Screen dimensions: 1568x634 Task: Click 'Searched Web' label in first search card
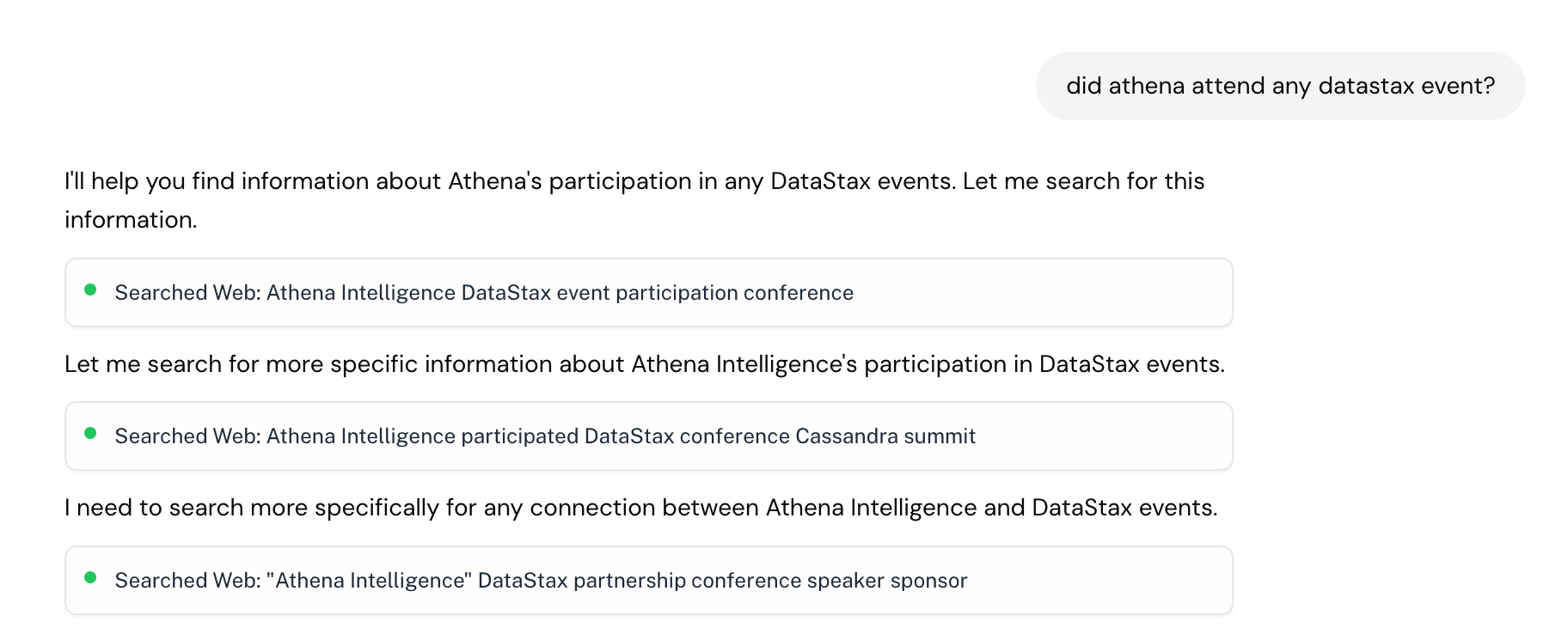click(x=187, y=293)
